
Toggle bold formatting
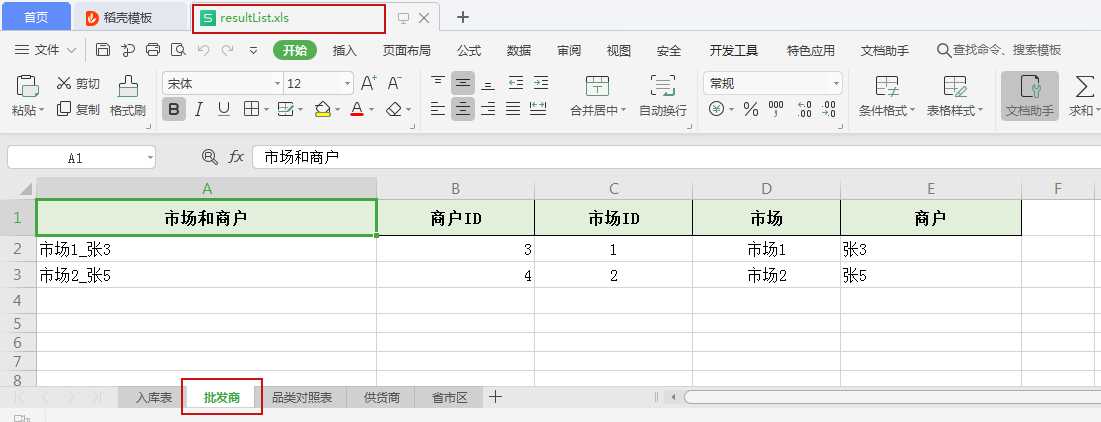tap(174, 109)
